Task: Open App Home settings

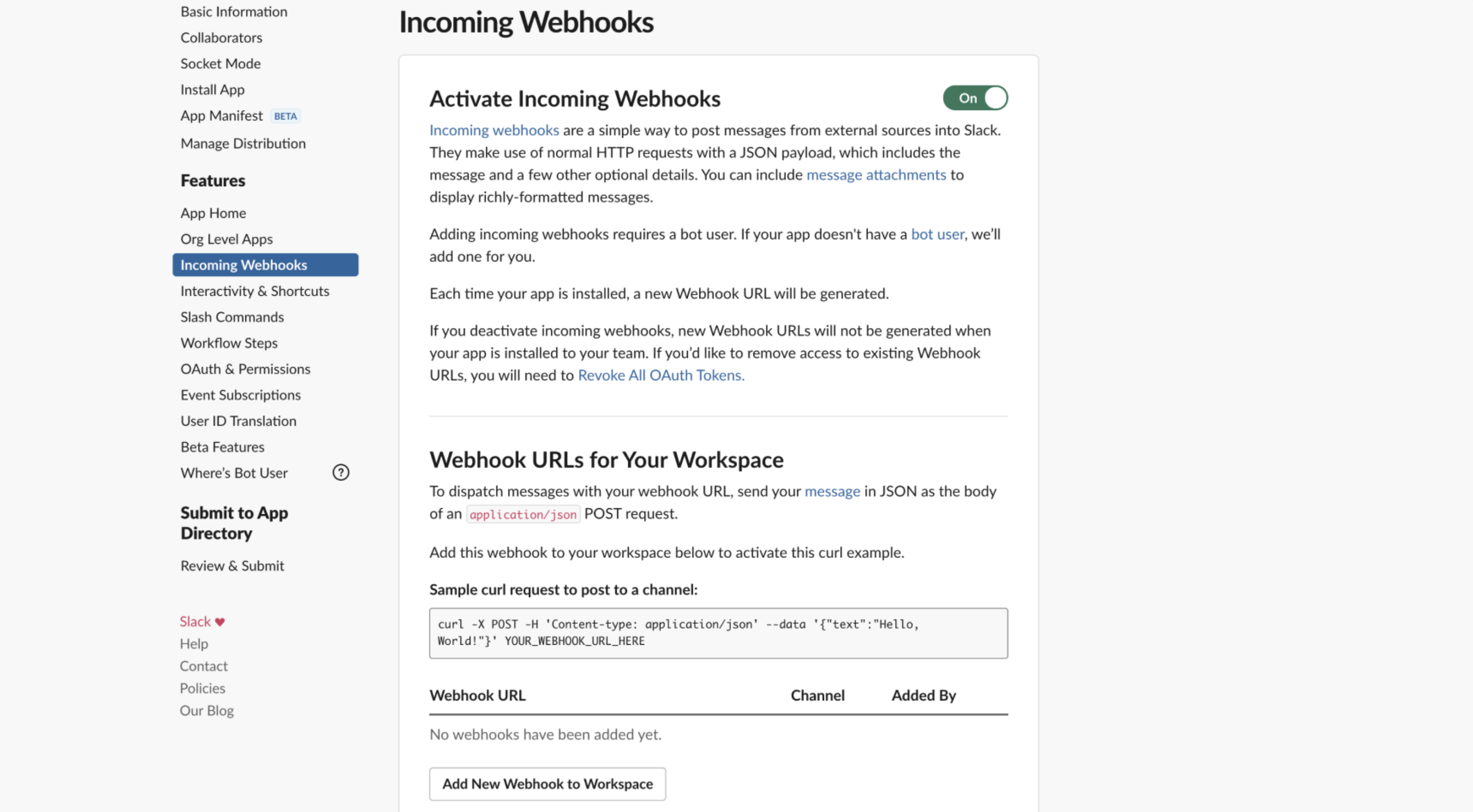Action: coord(213,212)
